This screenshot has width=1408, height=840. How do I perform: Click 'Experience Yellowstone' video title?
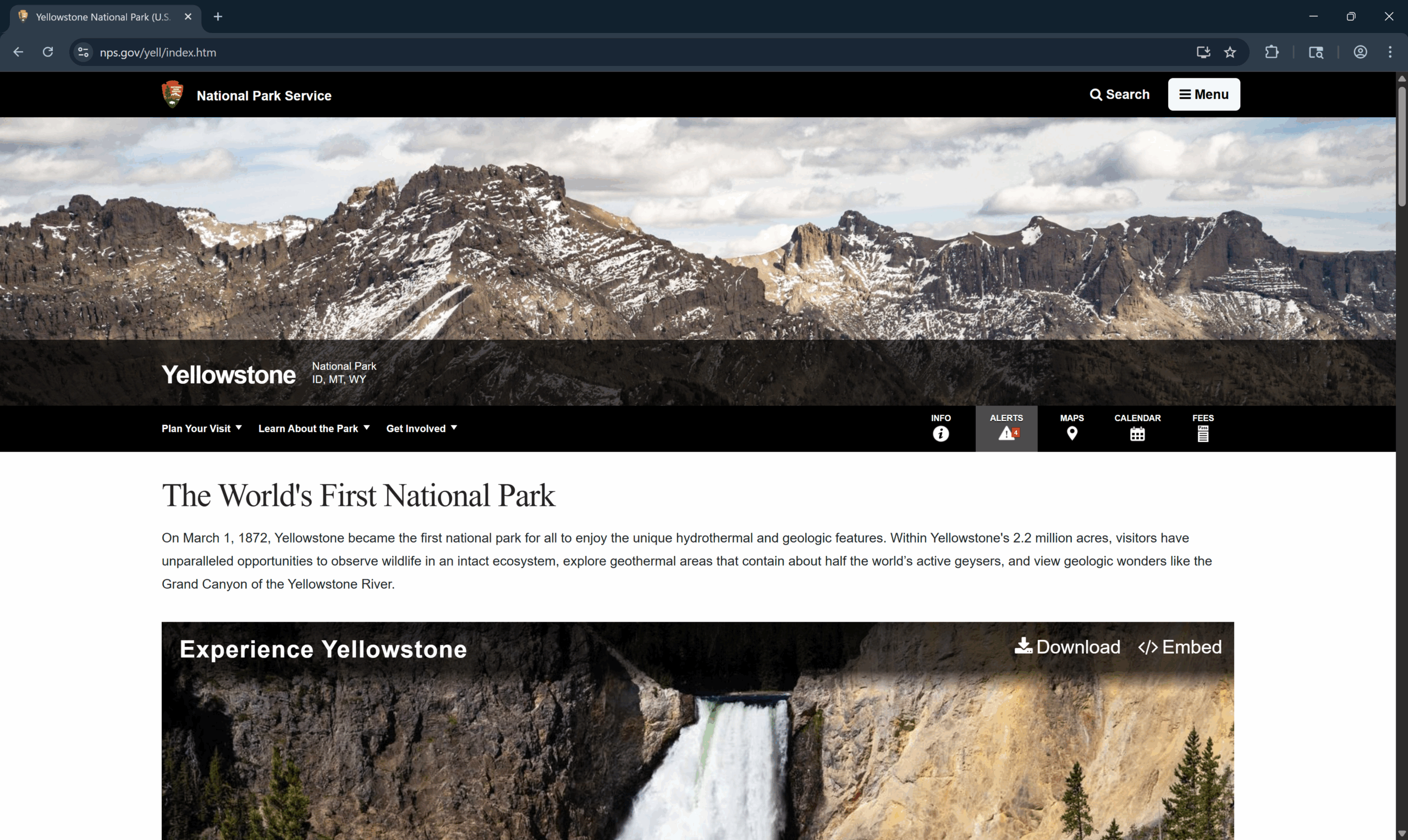[323, 649]
